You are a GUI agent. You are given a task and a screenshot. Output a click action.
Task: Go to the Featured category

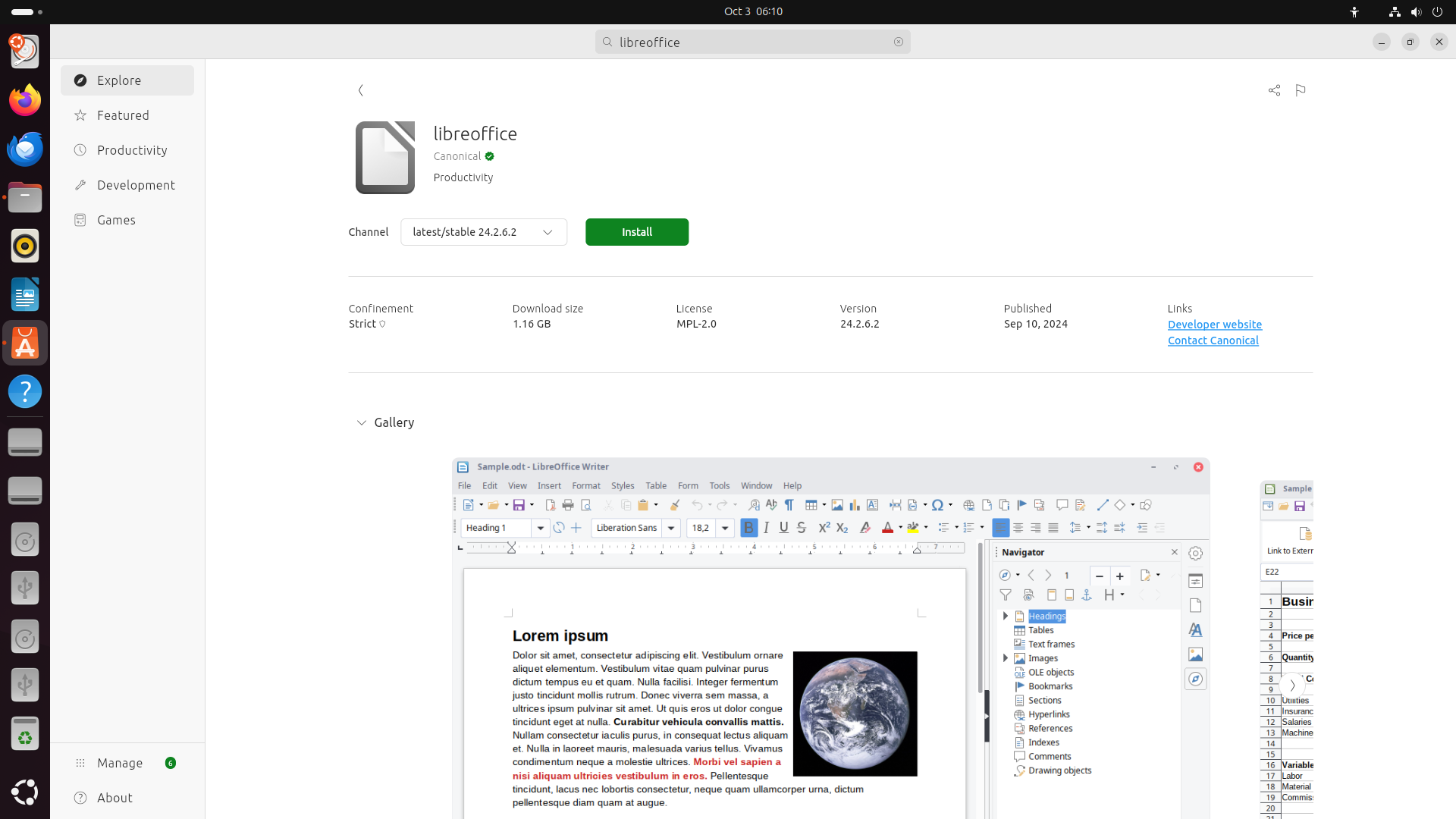click(127, 115)
